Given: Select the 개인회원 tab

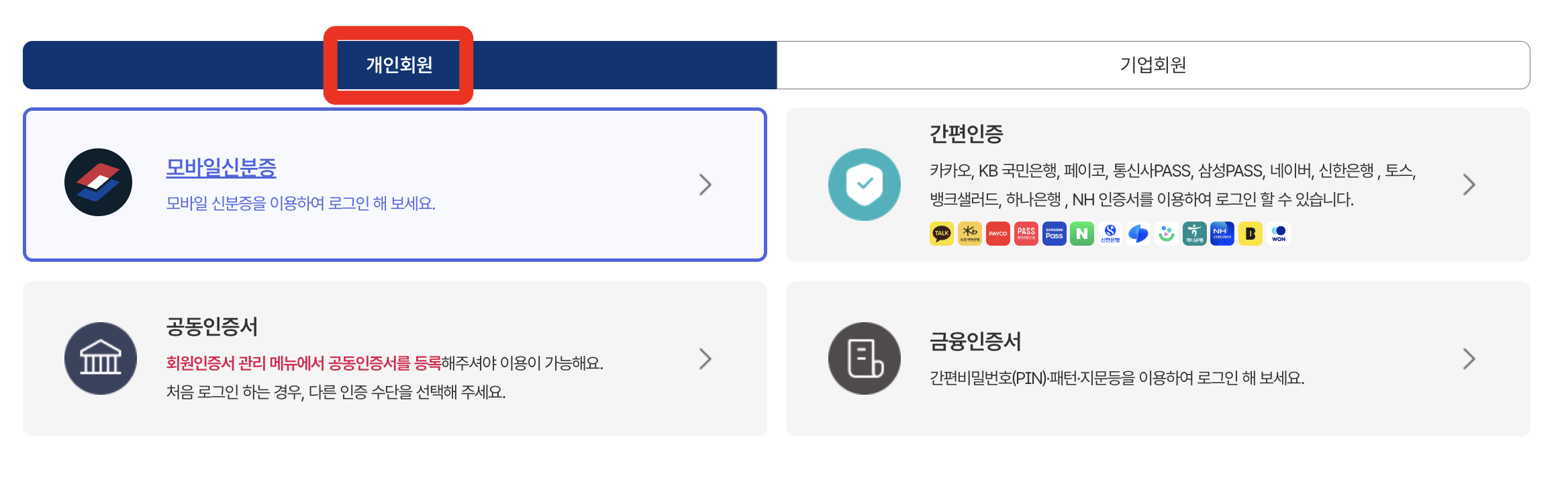Looking at the screenshot, I should (x=399, y=64).
